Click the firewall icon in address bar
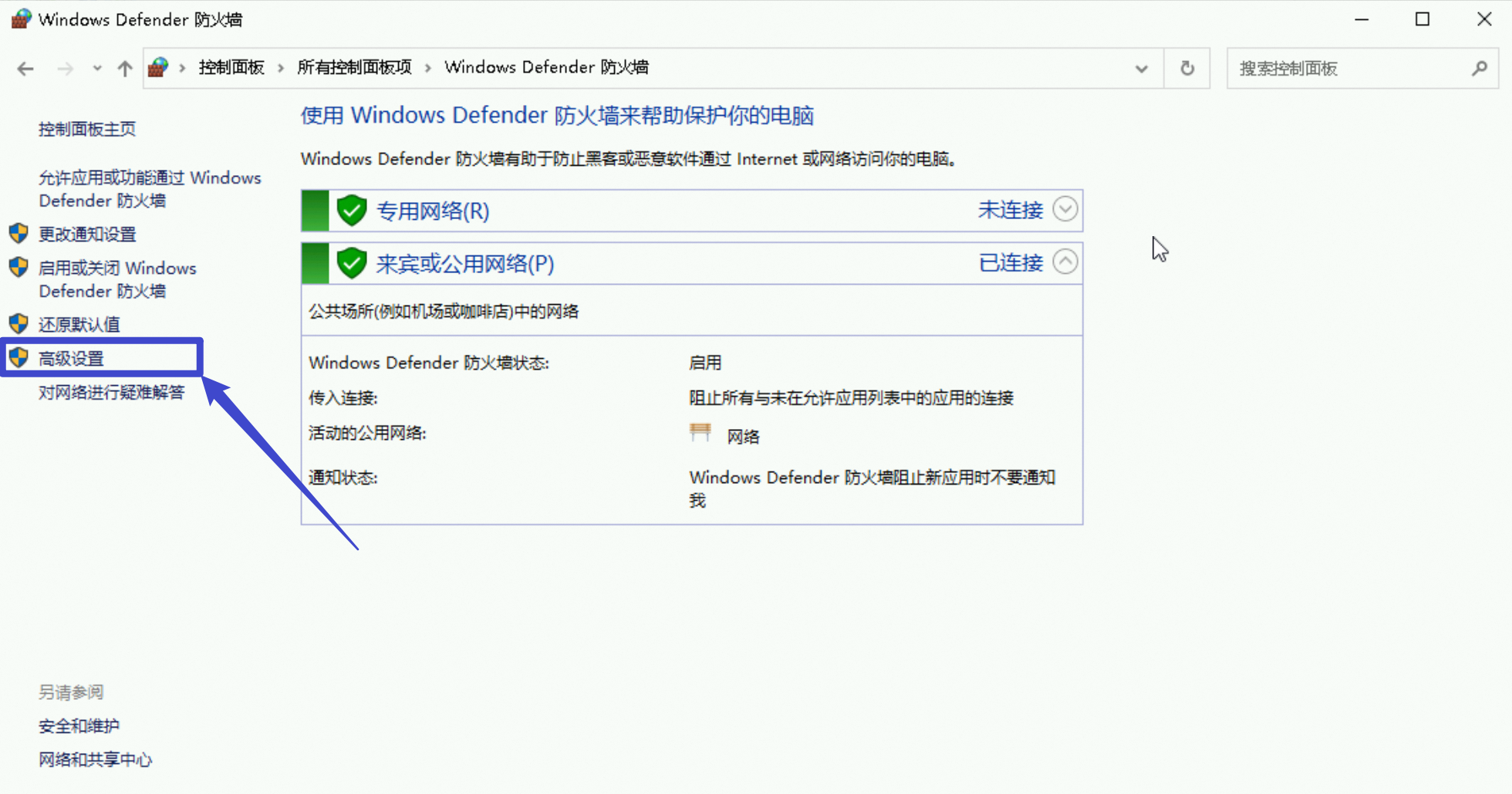Image resolution: width=1512 pixels, height=794 pixels. click(x=158, y=68)
